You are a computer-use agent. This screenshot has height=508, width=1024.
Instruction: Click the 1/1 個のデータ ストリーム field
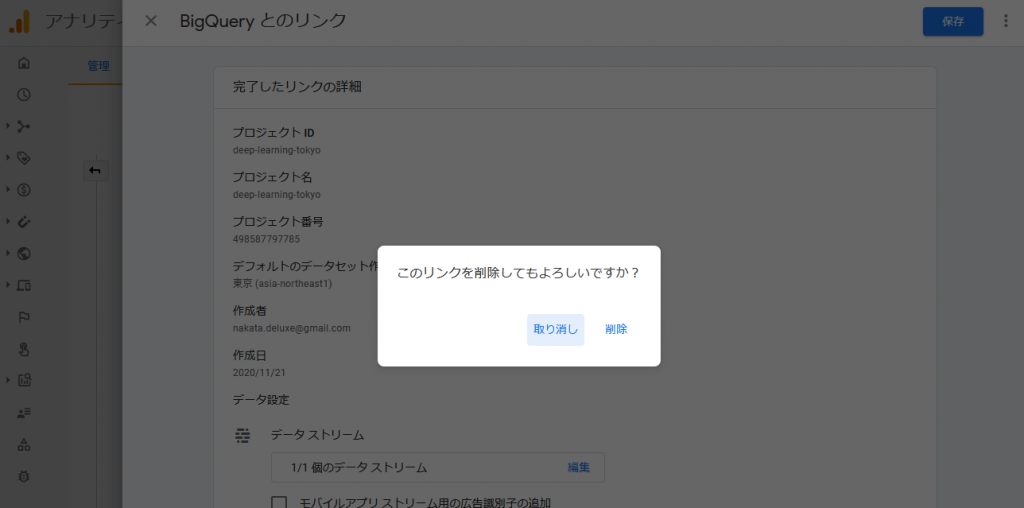pos(438,468)
